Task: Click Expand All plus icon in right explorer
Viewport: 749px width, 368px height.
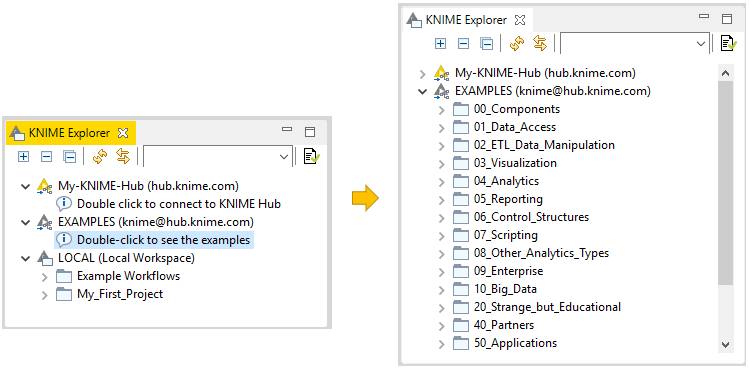Action: click(x=440, y=44)
